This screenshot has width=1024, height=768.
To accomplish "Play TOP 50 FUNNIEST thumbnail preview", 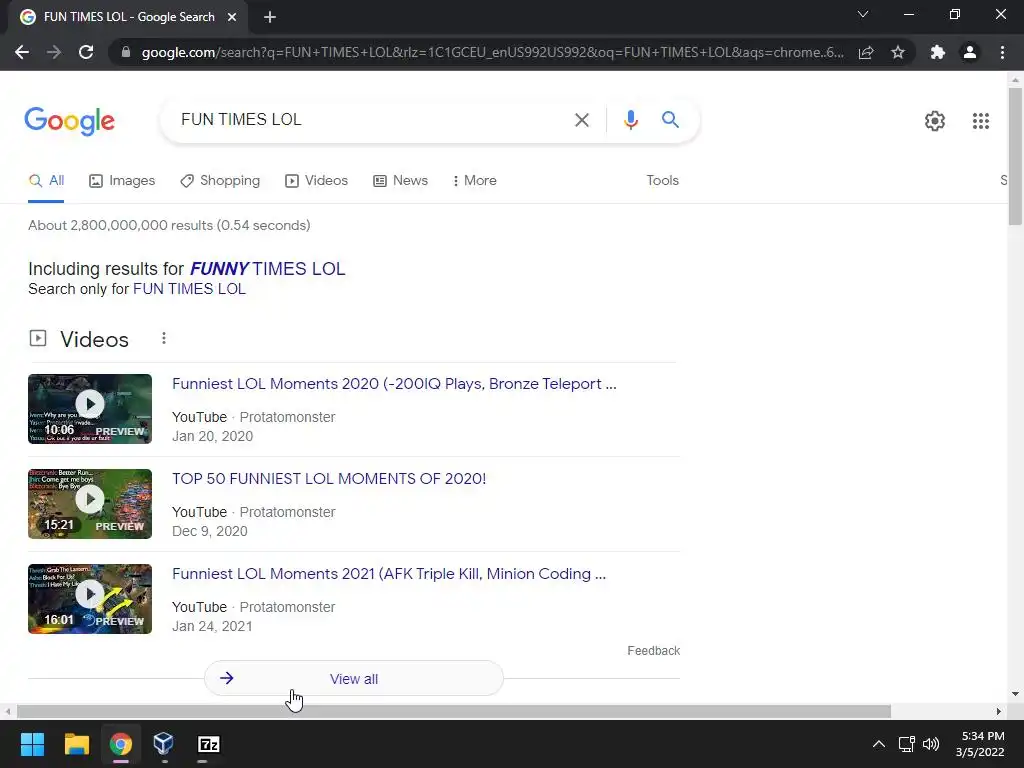I will coord(90,504).
